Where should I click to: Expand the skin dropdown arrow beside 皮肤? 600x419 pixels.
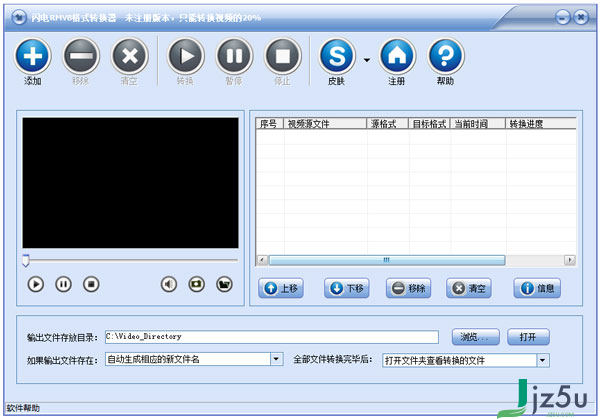[367, 60]
